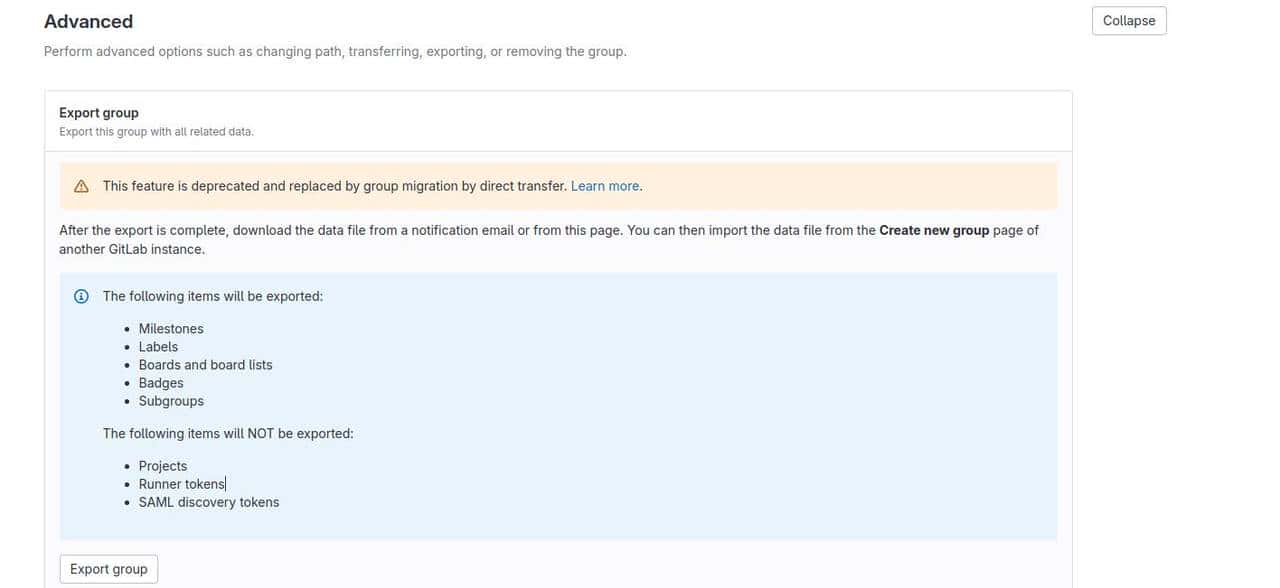Viewport: 1280px width, 588px height.
Task: Click the deprecated feature warning message text
Action: (x=334, y=186)
